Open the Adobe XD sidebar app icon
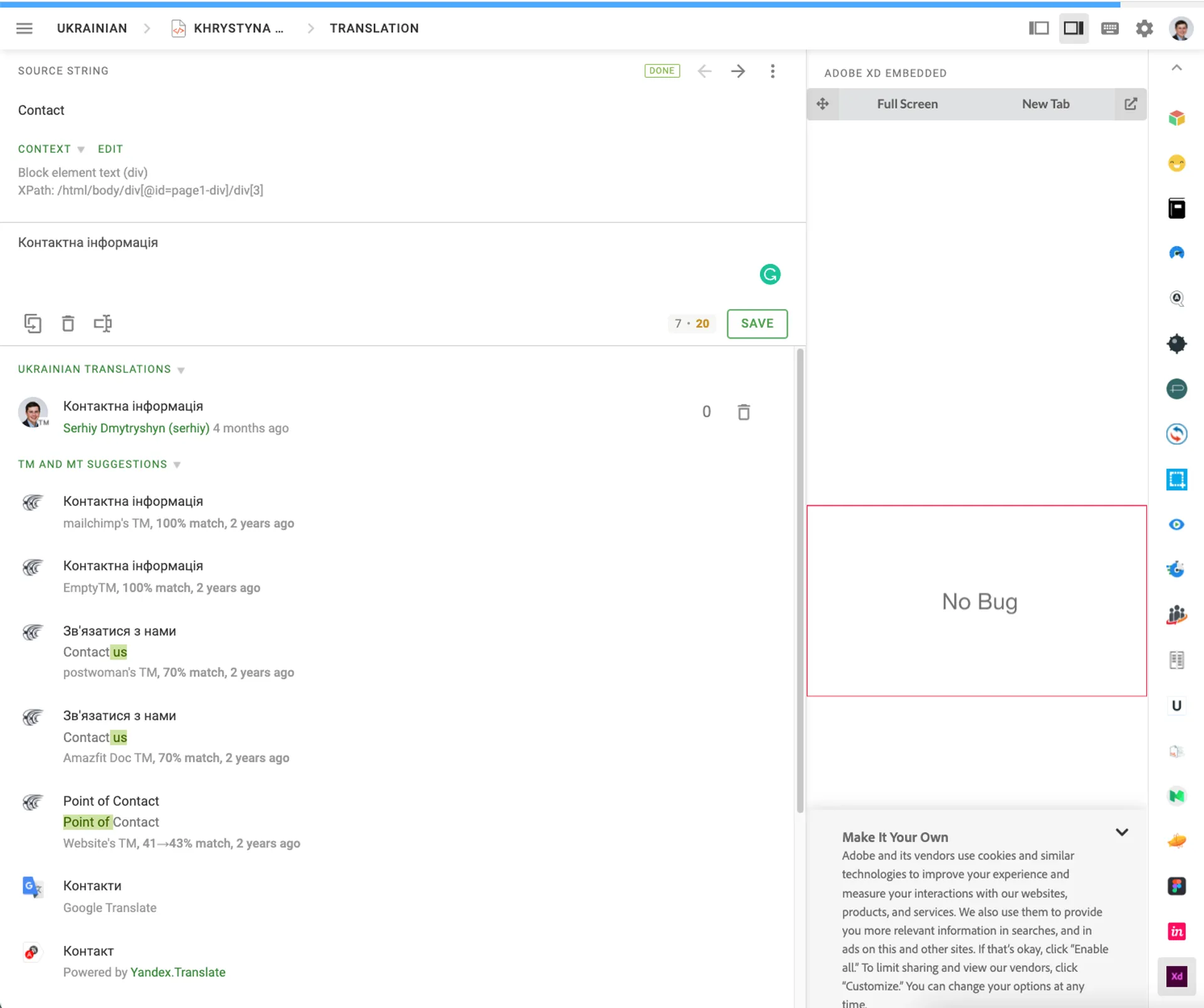 [1176, 976]
